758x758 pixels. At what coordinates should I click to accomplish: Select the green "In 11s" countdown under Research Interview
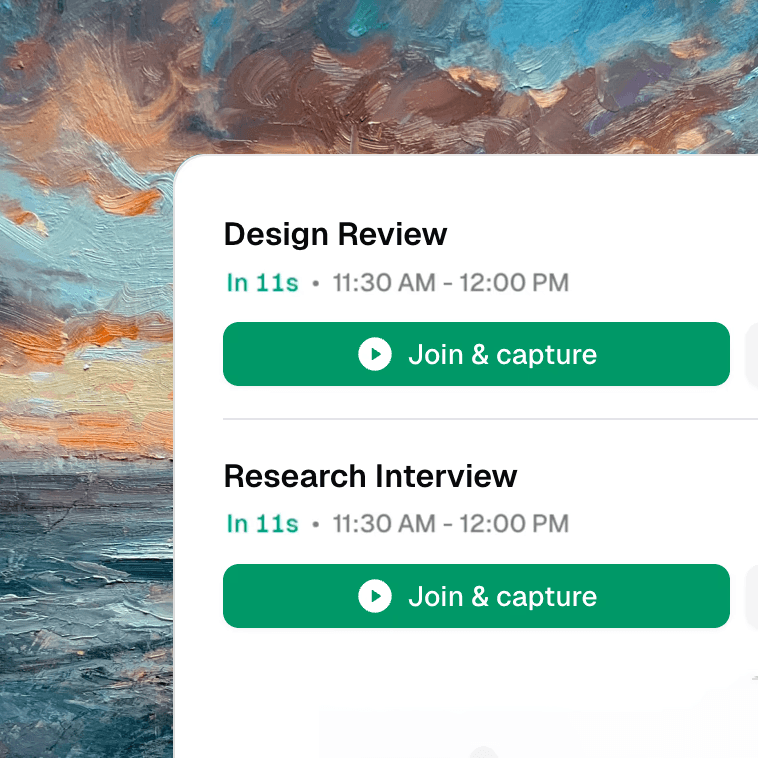click(262, 524)
